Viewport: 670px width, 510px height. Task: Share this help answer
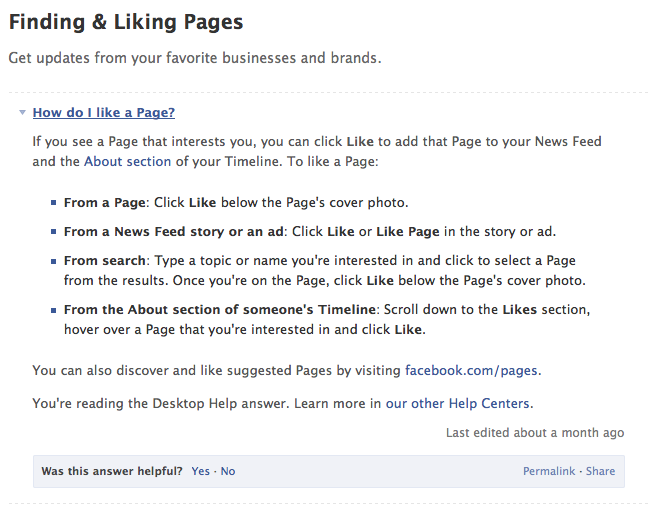coord(601,471)
